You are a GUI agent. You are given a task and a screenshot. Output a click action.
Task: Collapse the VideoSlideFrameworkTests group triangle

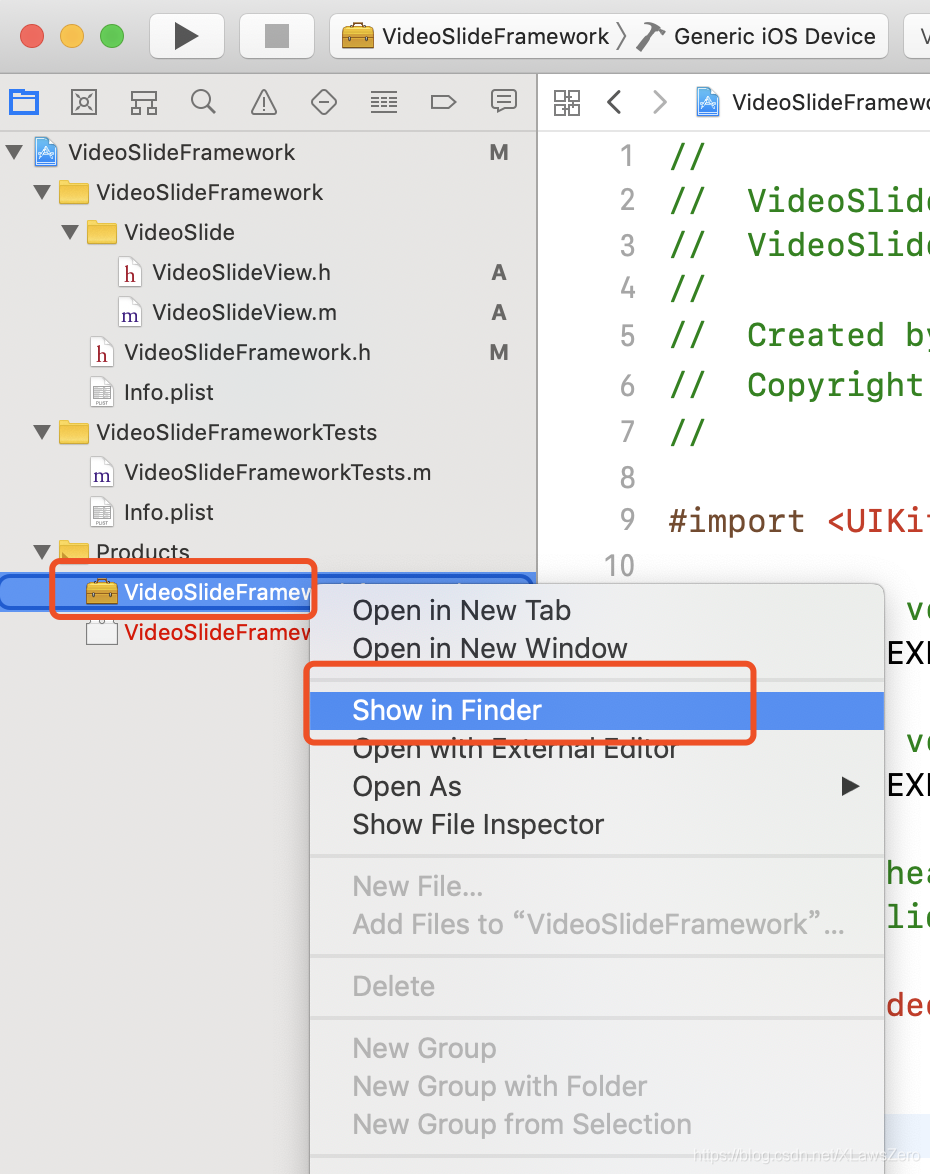click(x=42, y=433)
